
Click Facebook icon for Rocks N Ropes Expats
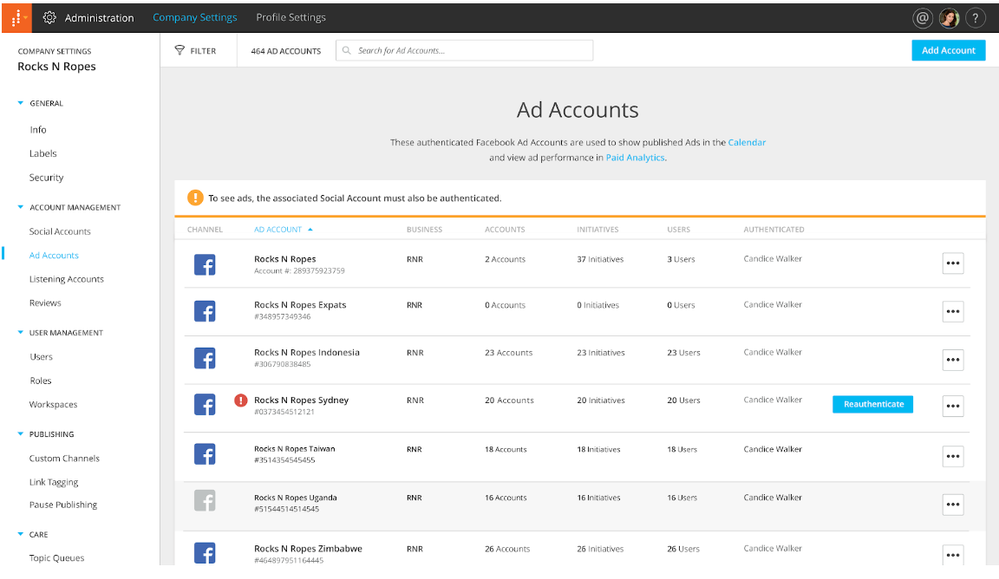click(x=205, y=311)
